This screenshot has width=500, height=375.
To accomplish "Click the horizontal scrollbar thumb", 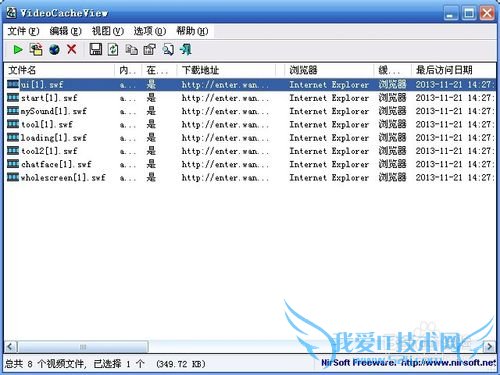I will [x=83, y=347].
